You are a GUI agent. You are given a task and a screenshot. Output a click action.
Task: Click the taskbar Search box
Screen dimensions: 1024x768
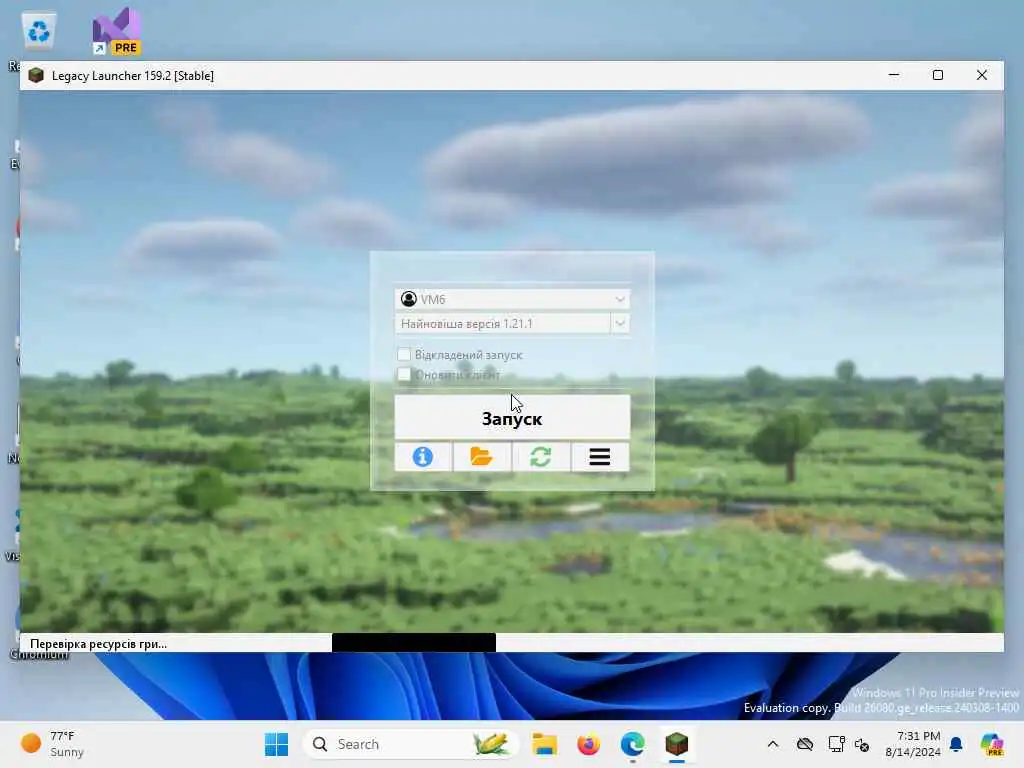click(411, 744)
